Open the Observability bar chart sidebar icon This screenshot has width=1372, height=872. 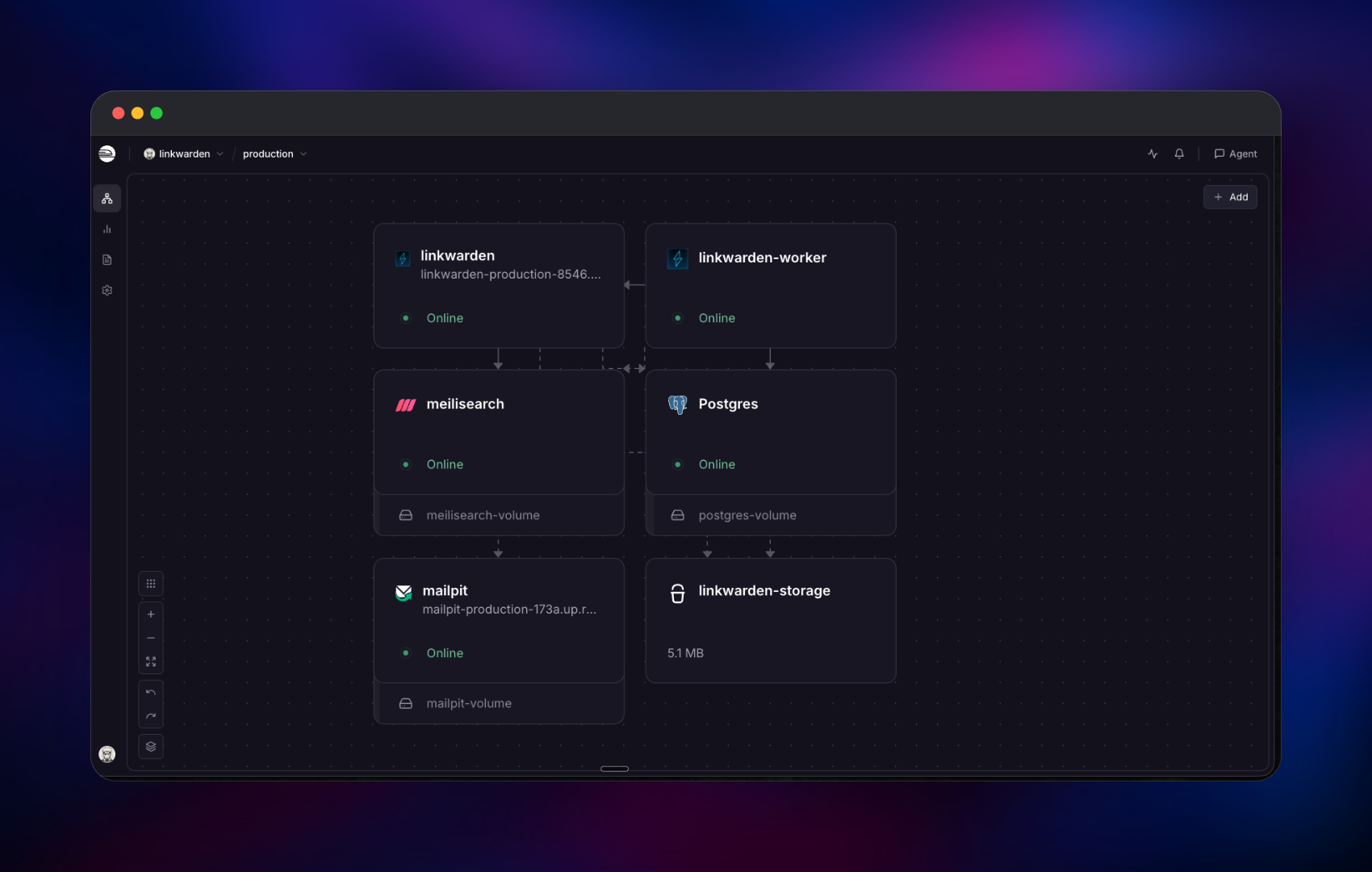click(107, 229)
